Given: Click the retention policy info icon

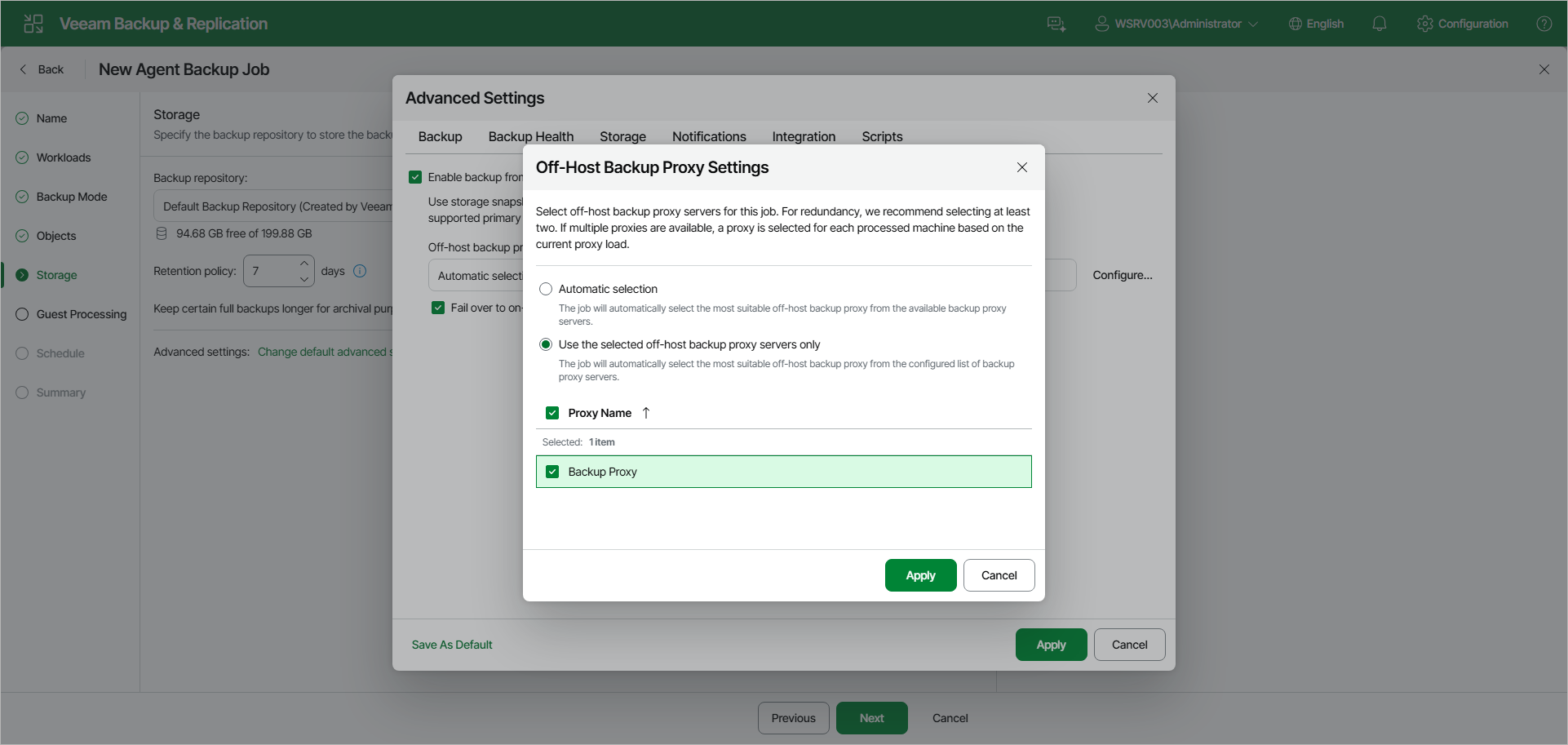Looking at the screenshot, I should pyautogui.click(x=360, y=271).
